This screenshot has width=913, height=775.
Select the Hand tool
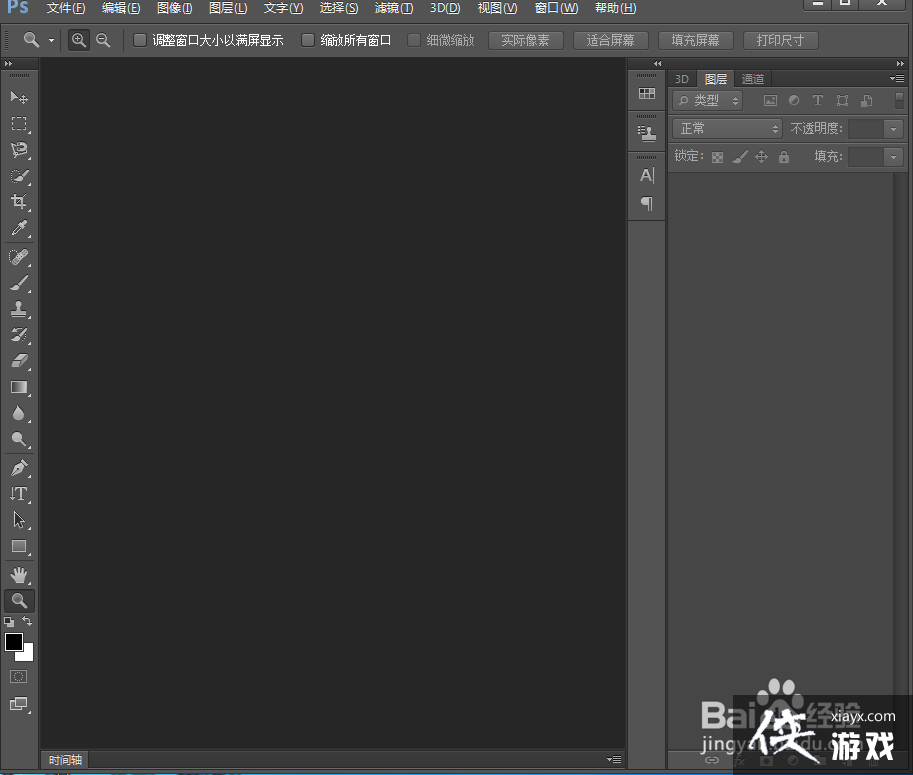[x=19, y=575]
